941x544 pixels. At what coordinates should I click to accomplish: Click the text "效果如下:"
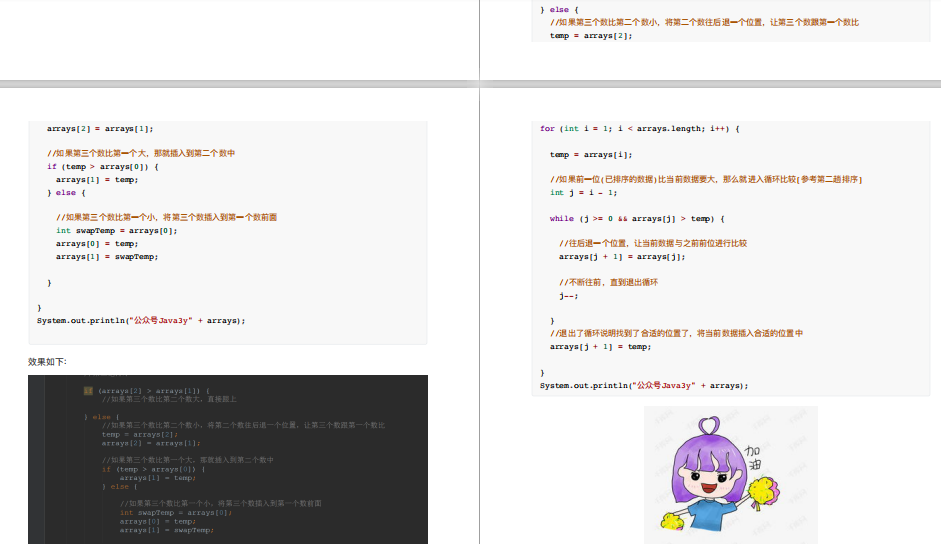[47, 361]
